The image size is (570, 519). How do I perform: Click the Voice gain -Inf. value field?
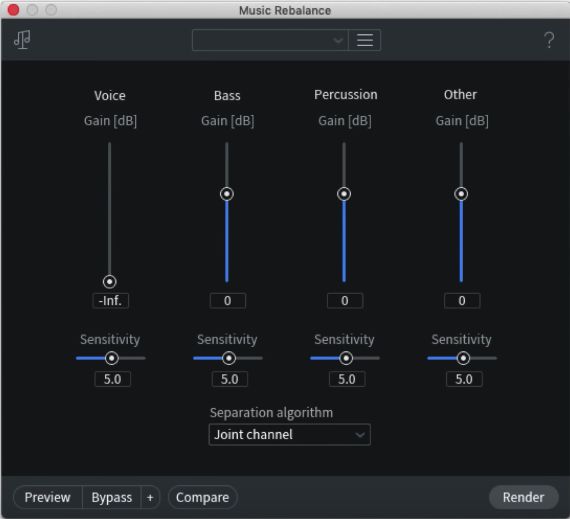(x=111, y=301)
